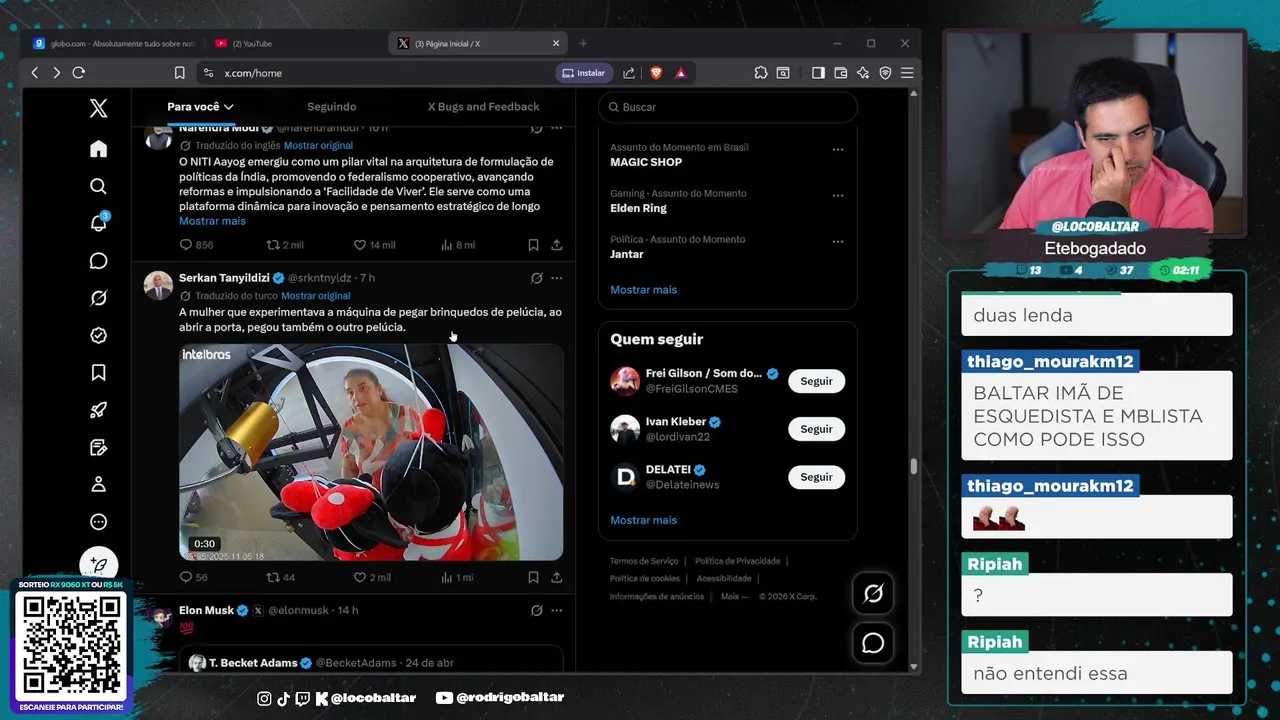Share the Serkan Tanyildizi post
1280x720 pixels.
click(556, 577)
